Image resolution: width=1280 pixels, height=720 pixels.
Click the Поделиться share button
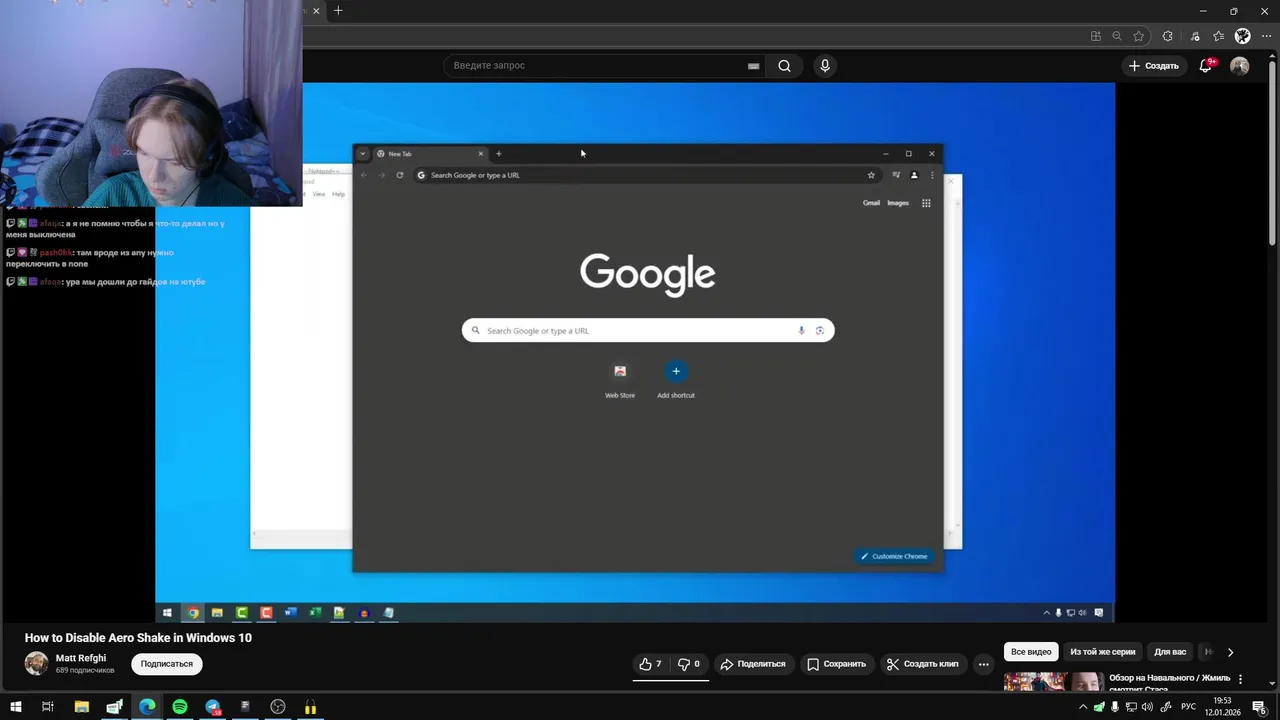click(753, 664)
